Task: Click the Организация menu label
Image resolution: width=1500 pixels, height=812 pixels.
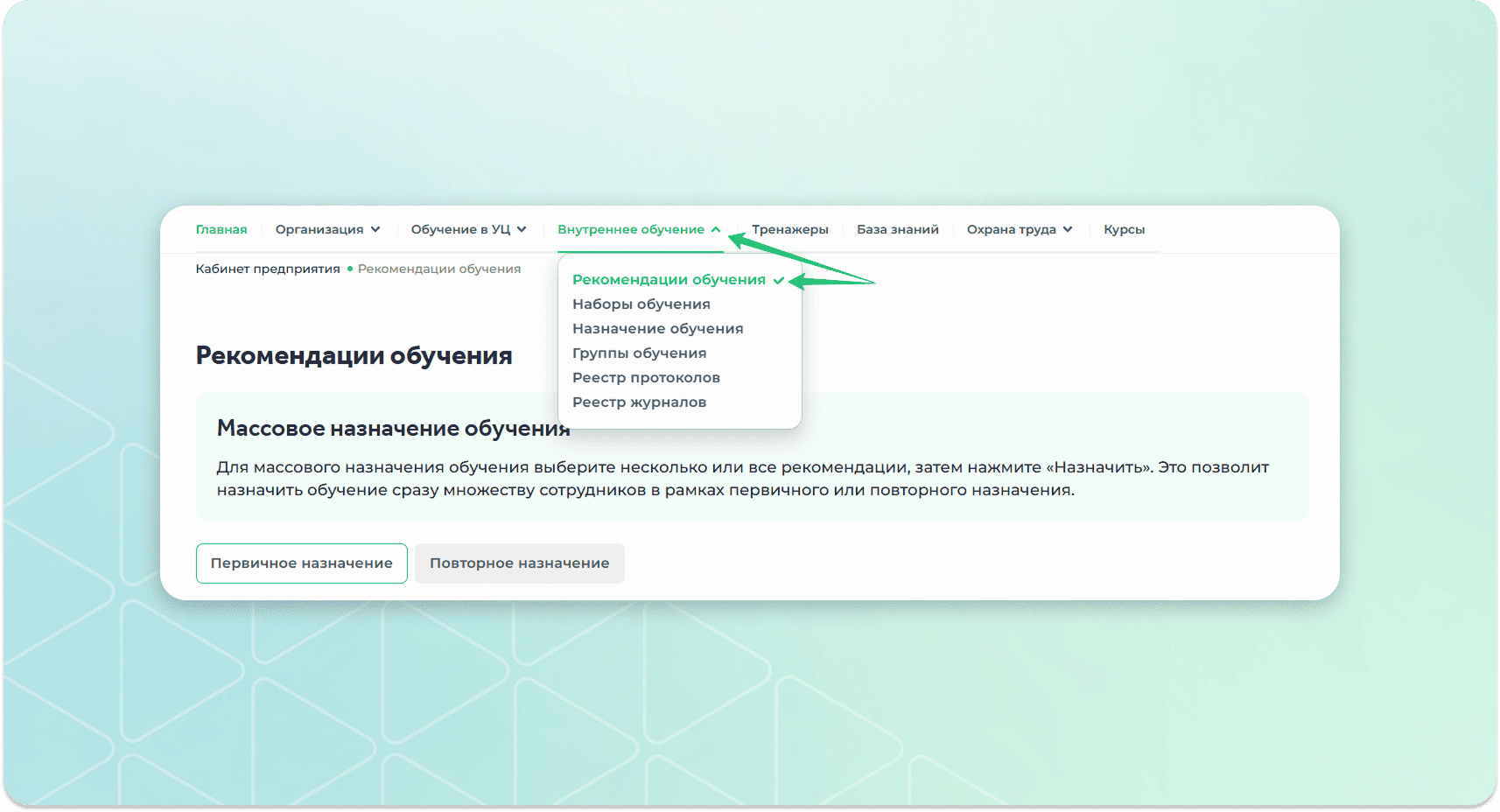Action: [319, 229]
